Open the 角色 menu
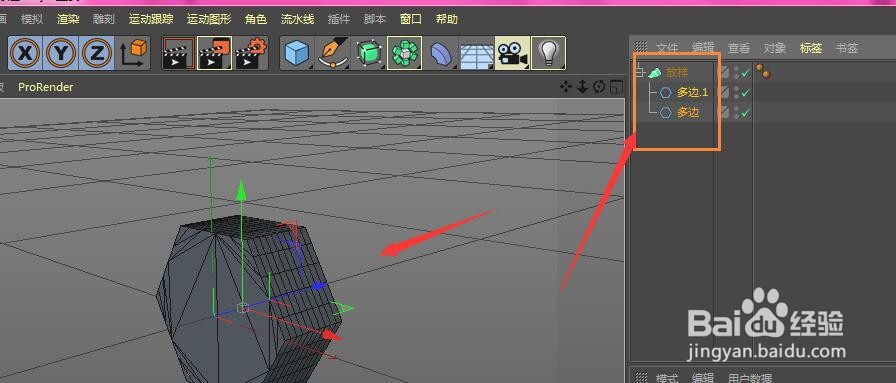 (x=255, y=19)
